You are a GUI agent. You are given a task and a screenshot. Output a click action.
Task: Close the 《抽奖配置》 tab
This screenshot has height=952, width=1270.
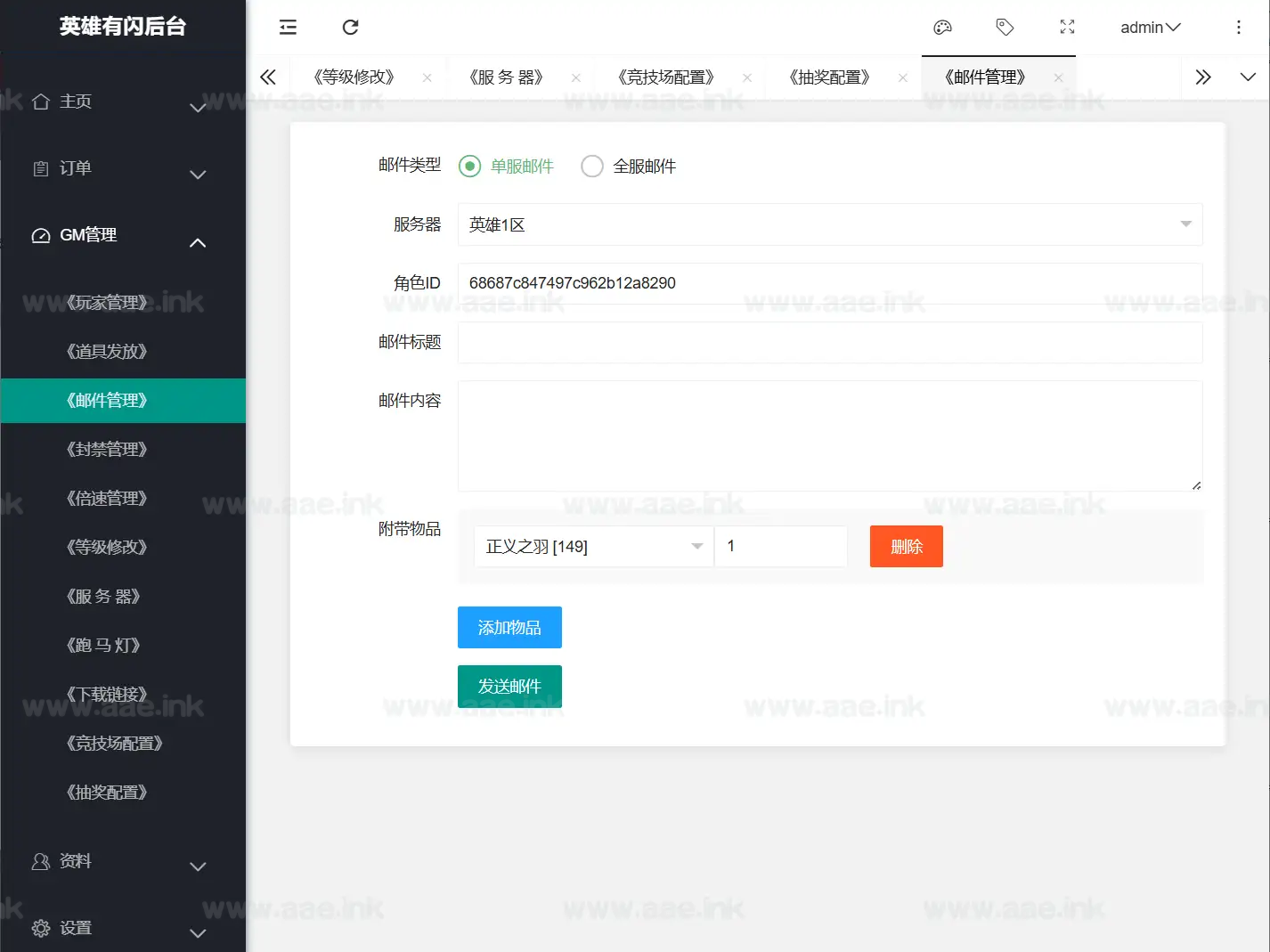(903, 77)
